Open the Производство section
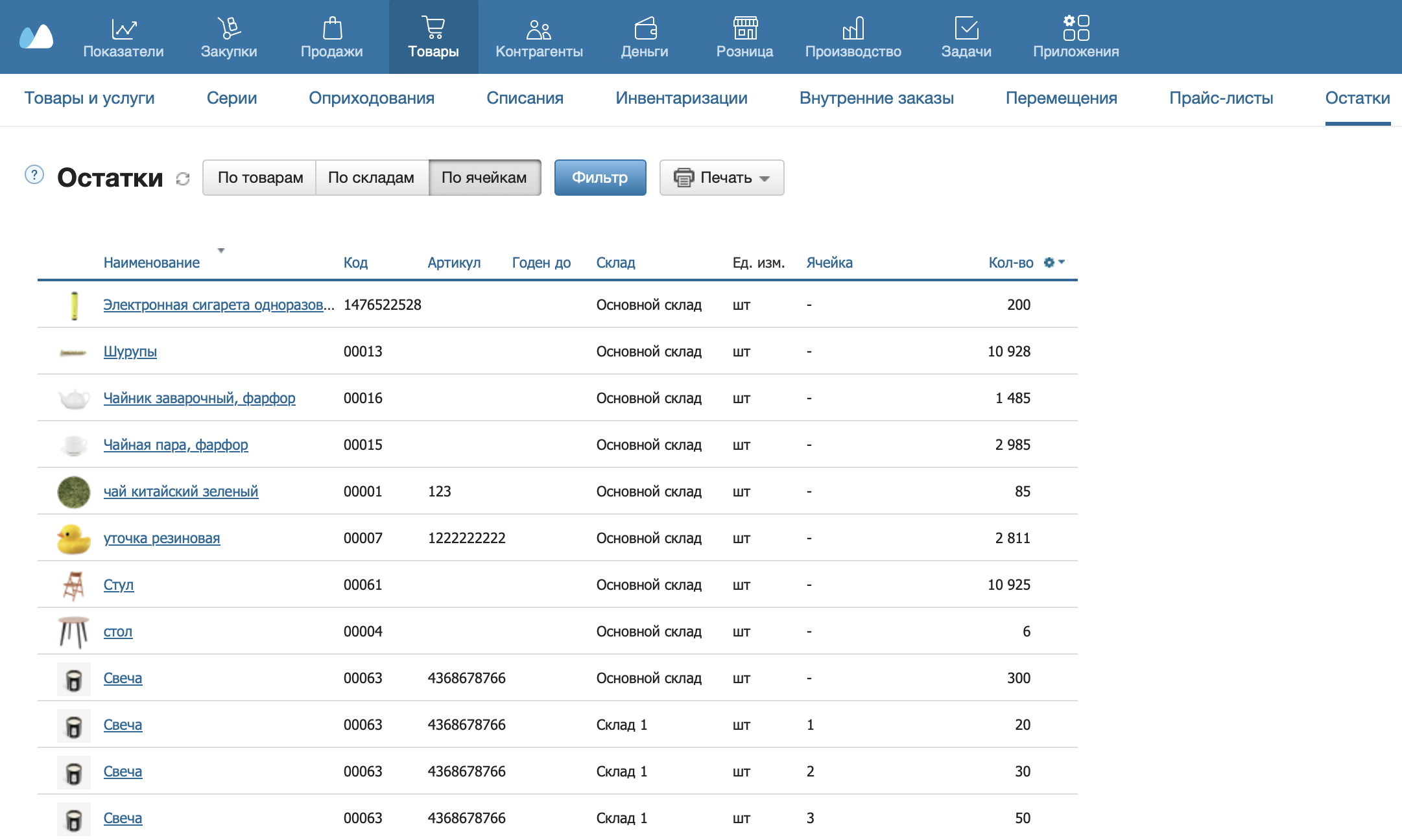 tap(853, 37)
